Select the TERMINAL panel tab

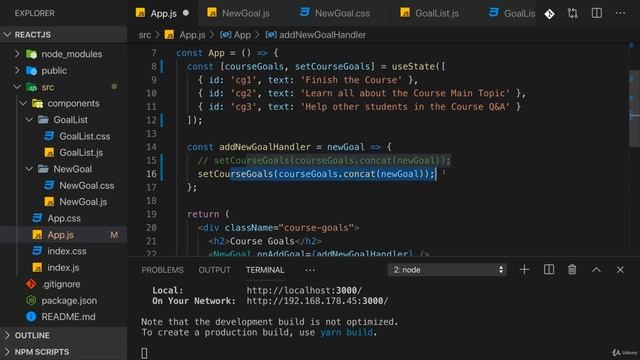click(x=265, y=270)
